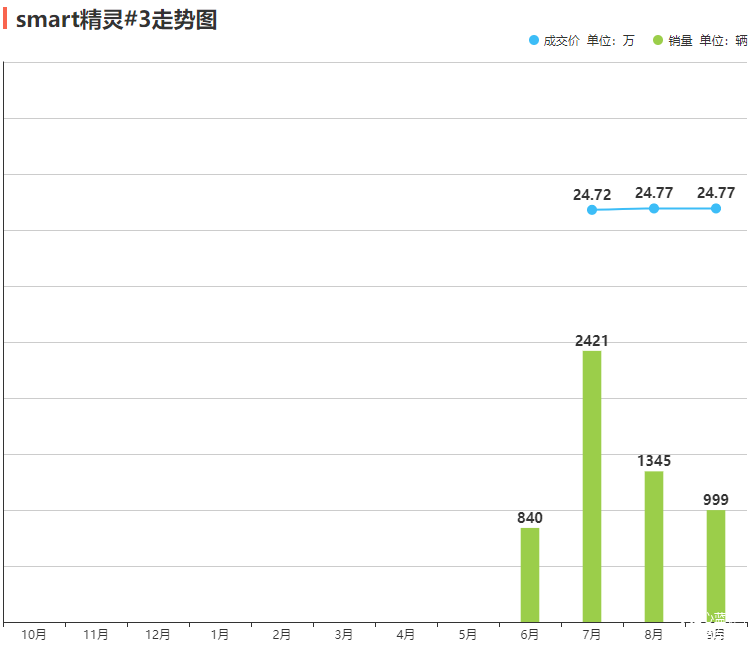Click the 2421 data label
The width and height of the screenshot is (755, 648).
(592, 341)
